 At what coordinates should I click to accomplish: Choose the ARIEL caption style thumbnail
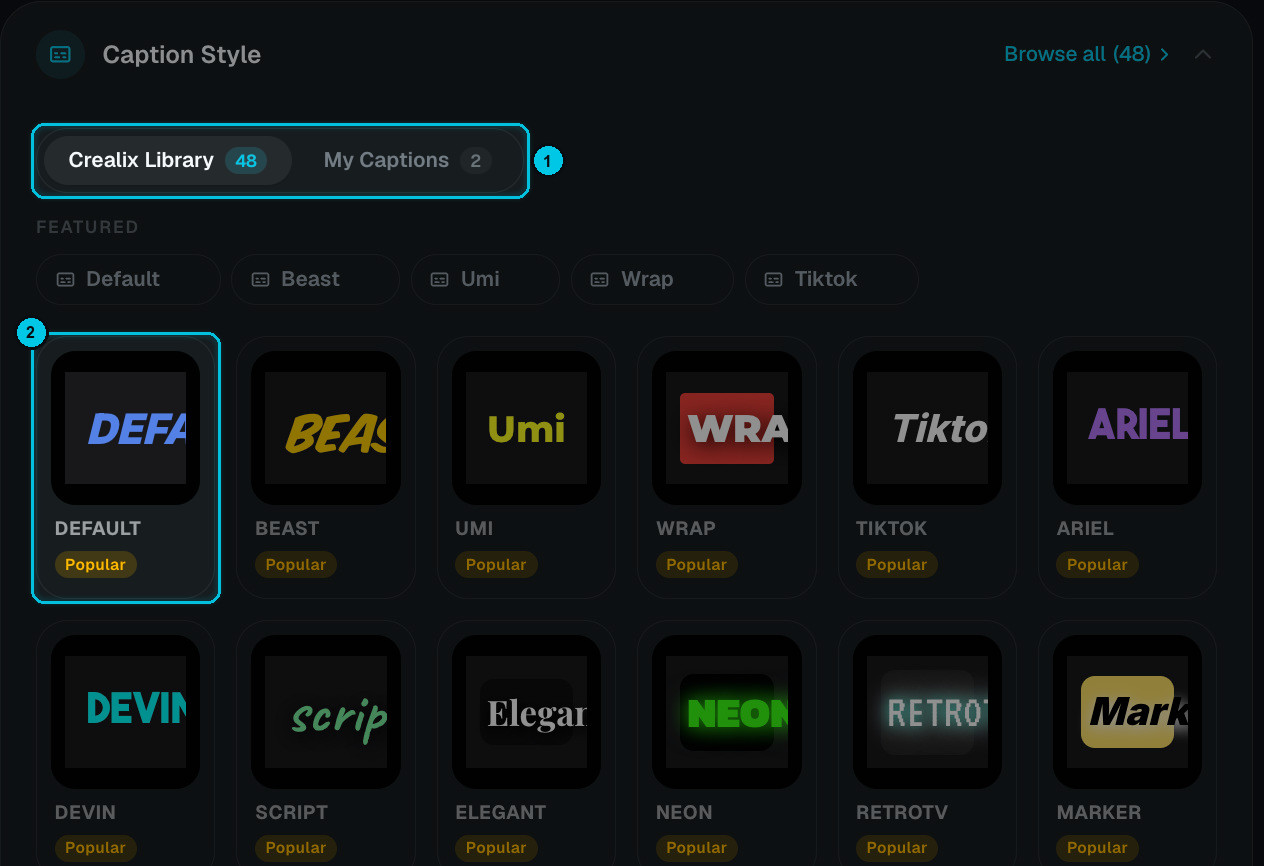pos(1128,428)
